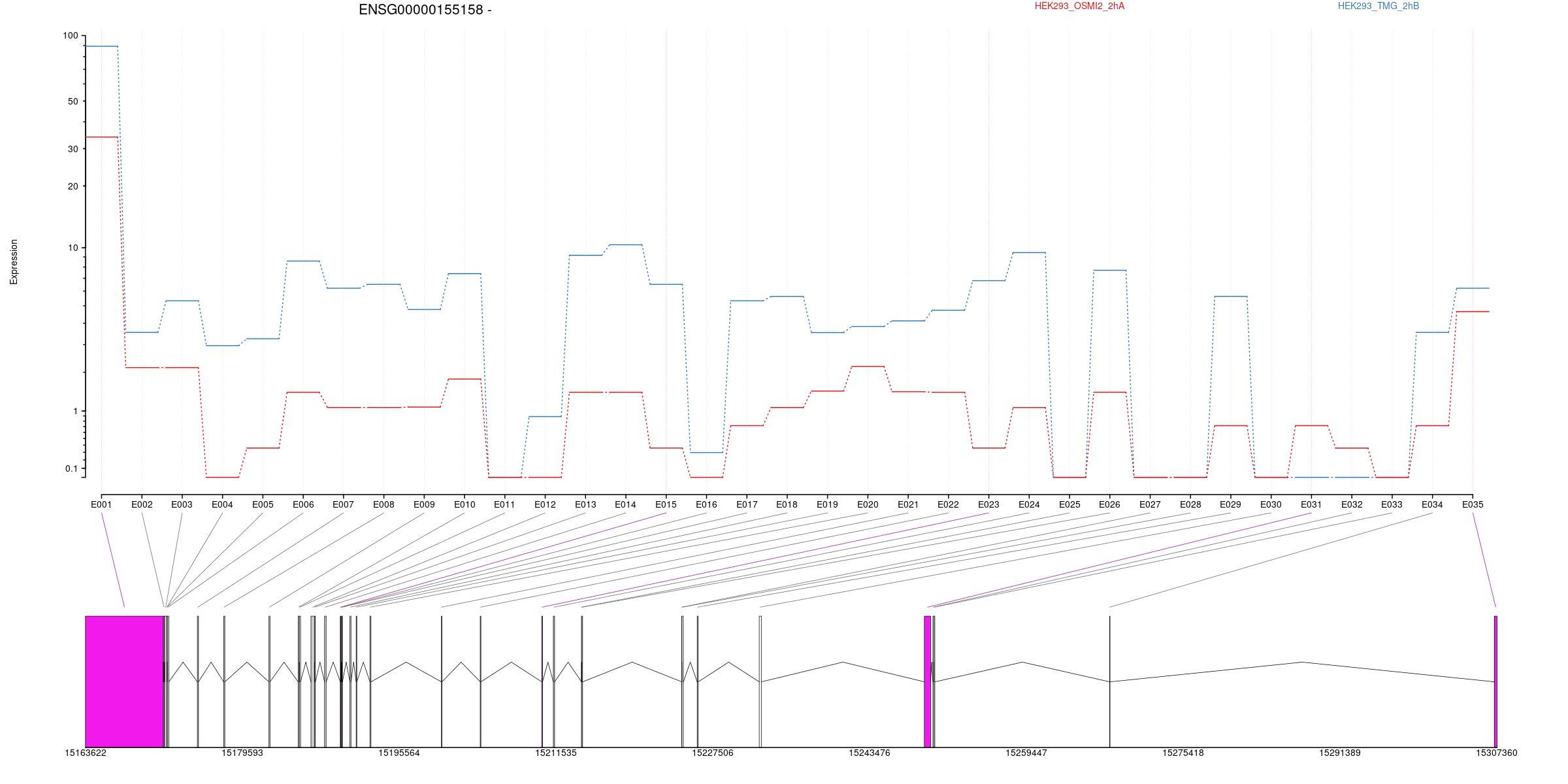
Task: Click genomic coordinate 15307360
Action: tap(1497, 753)
